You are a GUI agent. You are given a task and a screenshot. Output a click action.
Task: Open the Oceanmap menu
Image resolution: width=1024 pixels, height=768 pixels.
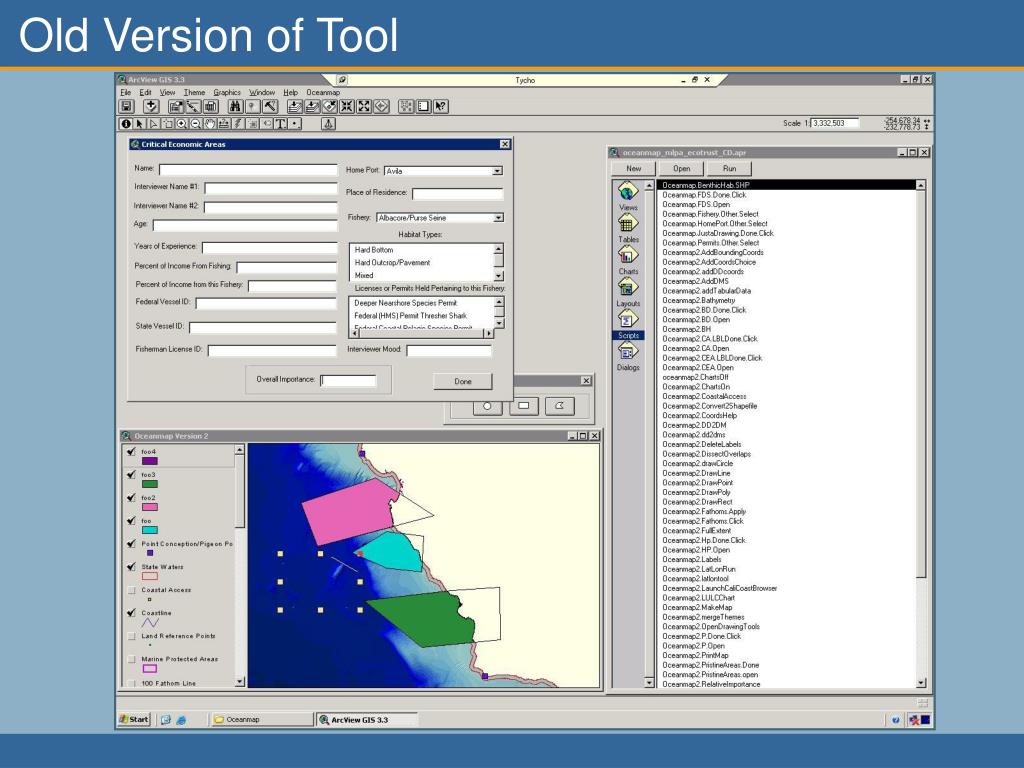pos(323,93)
